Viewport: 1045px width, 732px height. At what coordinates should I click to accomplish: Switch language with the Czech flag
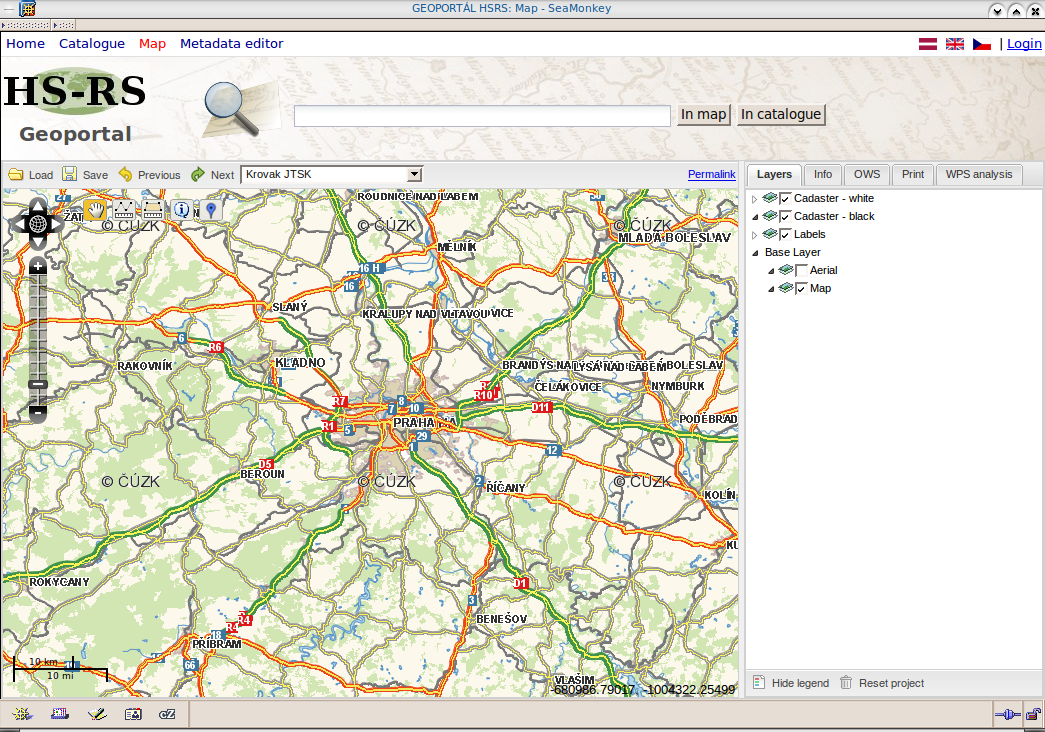point(982,44)
